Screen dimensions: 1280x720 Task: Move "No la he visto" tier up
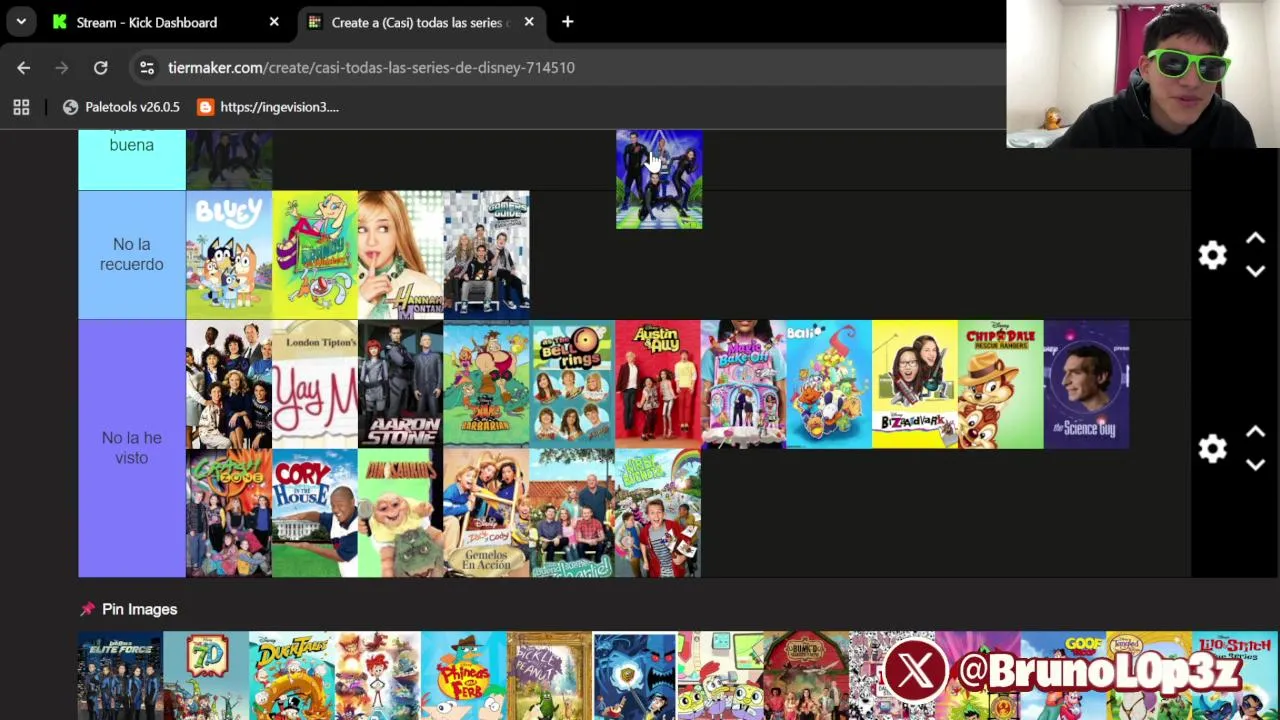1255,432
